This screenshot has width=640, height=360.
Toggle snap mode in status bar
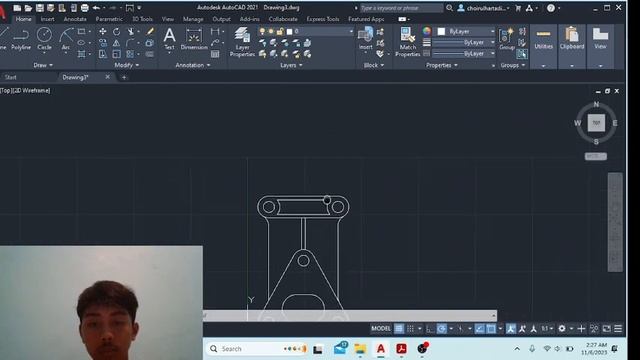(411, 329)
